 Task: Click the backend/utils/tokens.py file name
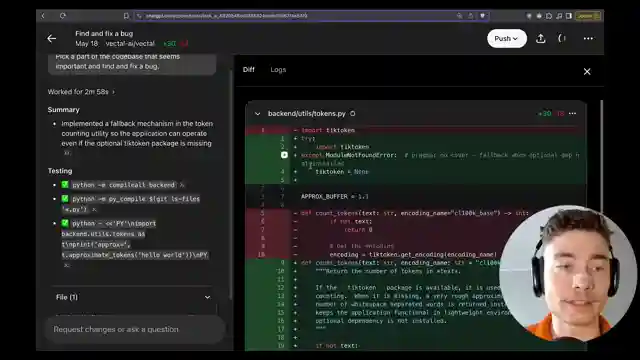click(x=307, y=113)
